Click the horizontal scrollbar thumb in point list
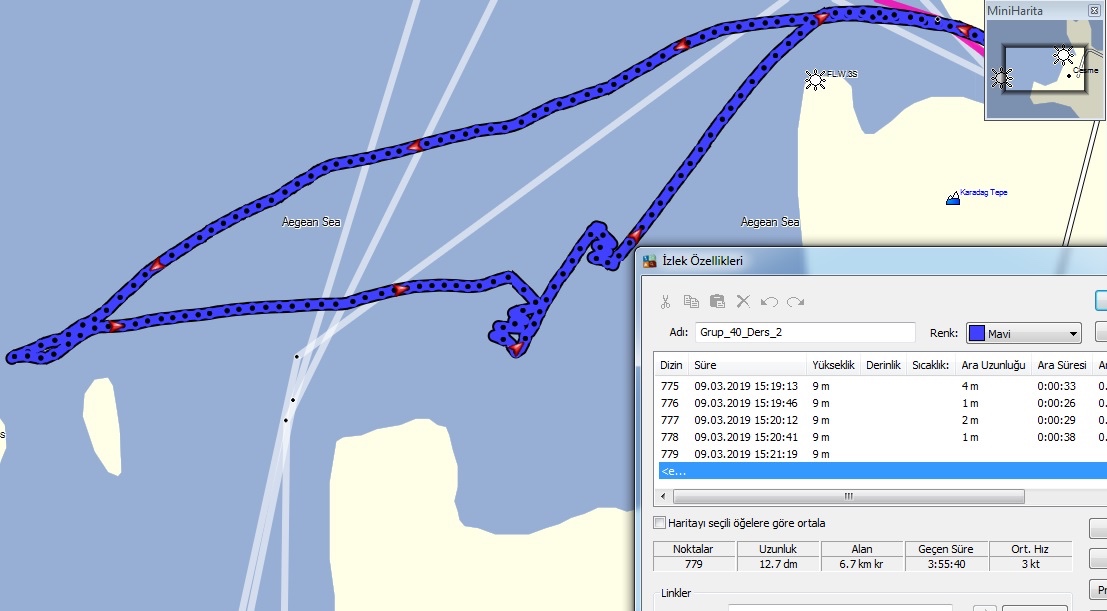The height and width of the screenshot is (611, 1107). (x=848, y=497)
